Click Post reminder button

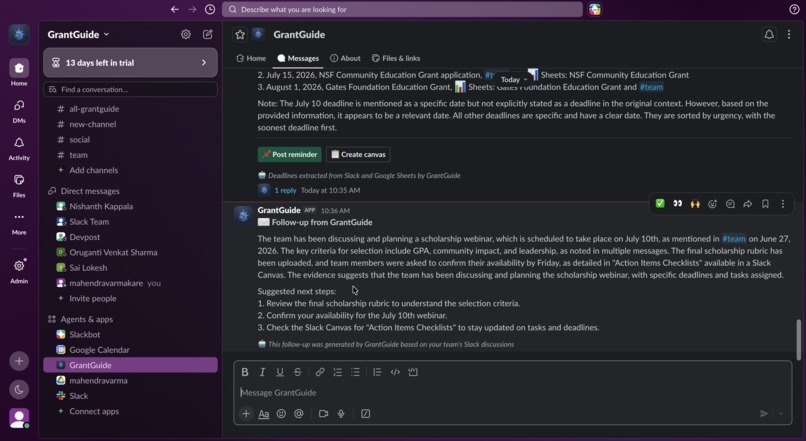(x=289, y=154)
